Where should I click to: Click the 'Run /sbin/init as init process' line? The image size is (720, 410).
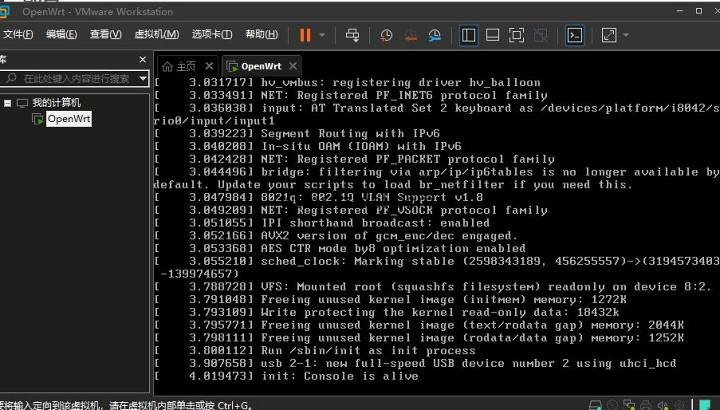(368, 350)
